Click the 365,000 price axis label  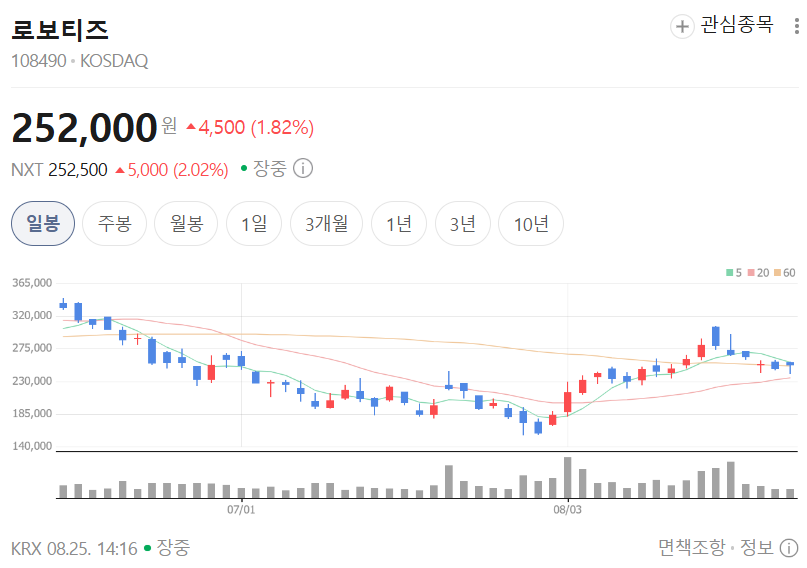32,283
